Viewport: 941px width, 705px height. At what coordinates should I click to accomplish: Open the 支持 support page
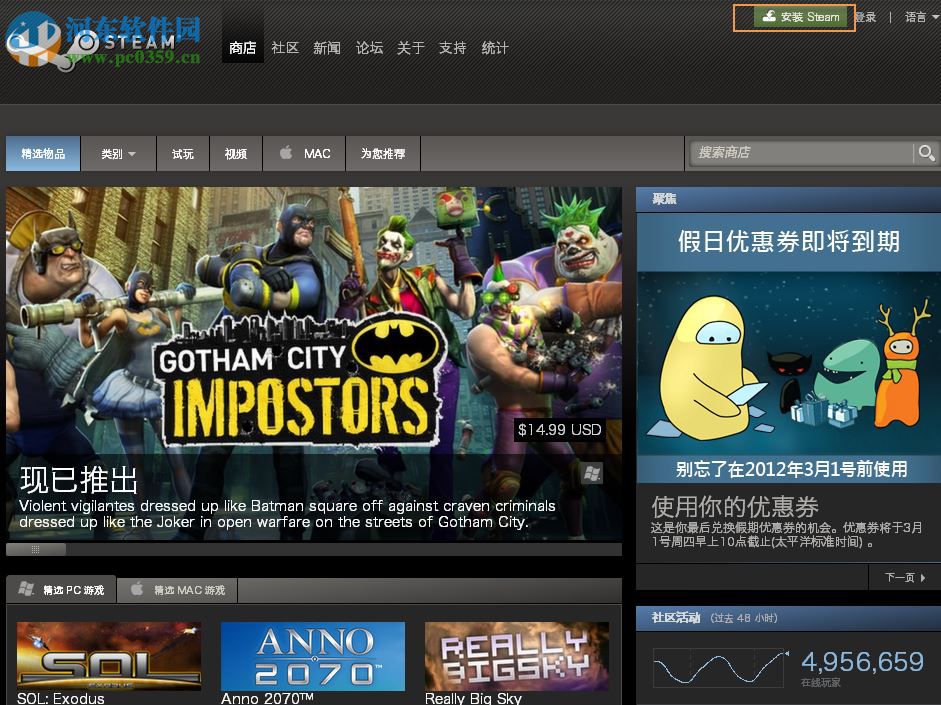pyautogui.click(x=452, y=47)
